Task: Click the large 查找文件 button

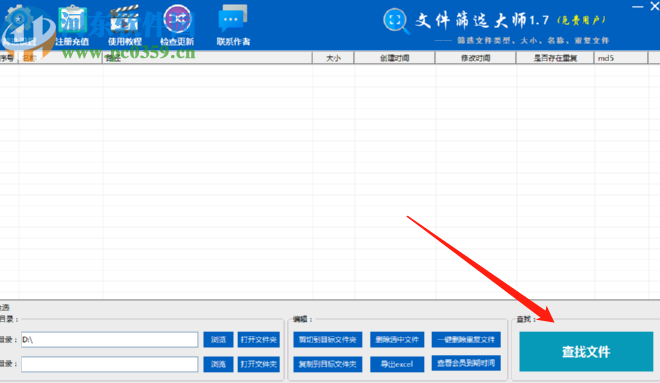Action: pos(586,351)
